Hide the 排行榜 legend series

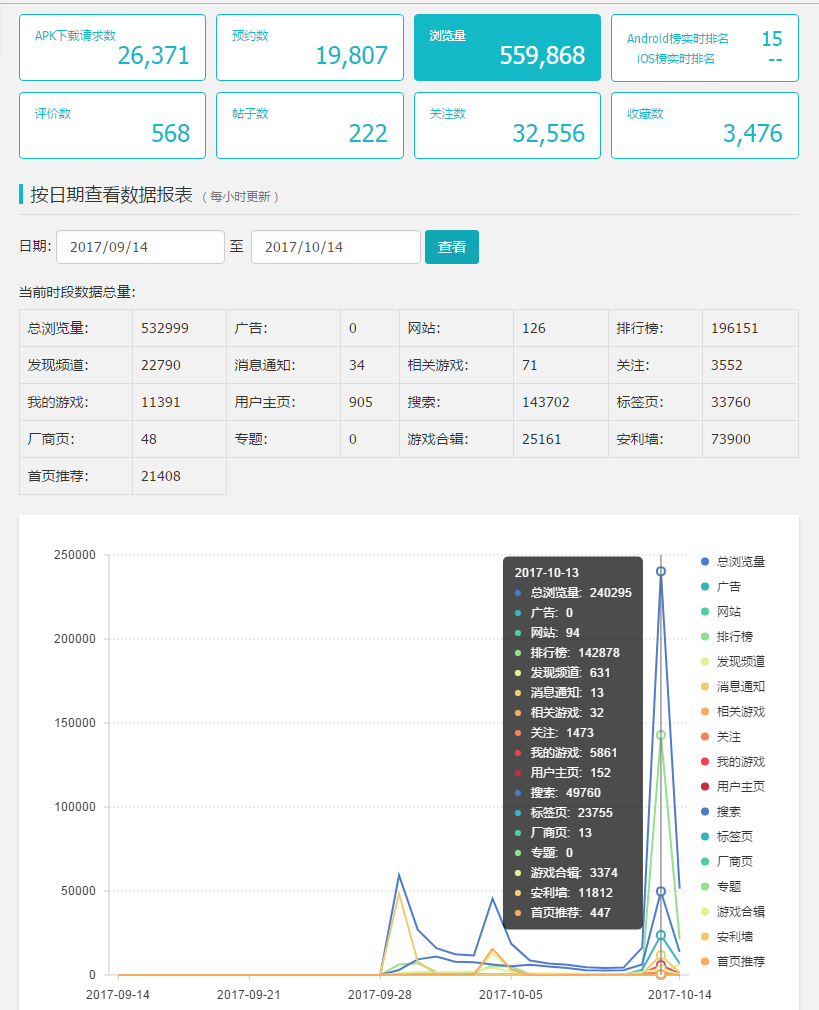[726, 636]
